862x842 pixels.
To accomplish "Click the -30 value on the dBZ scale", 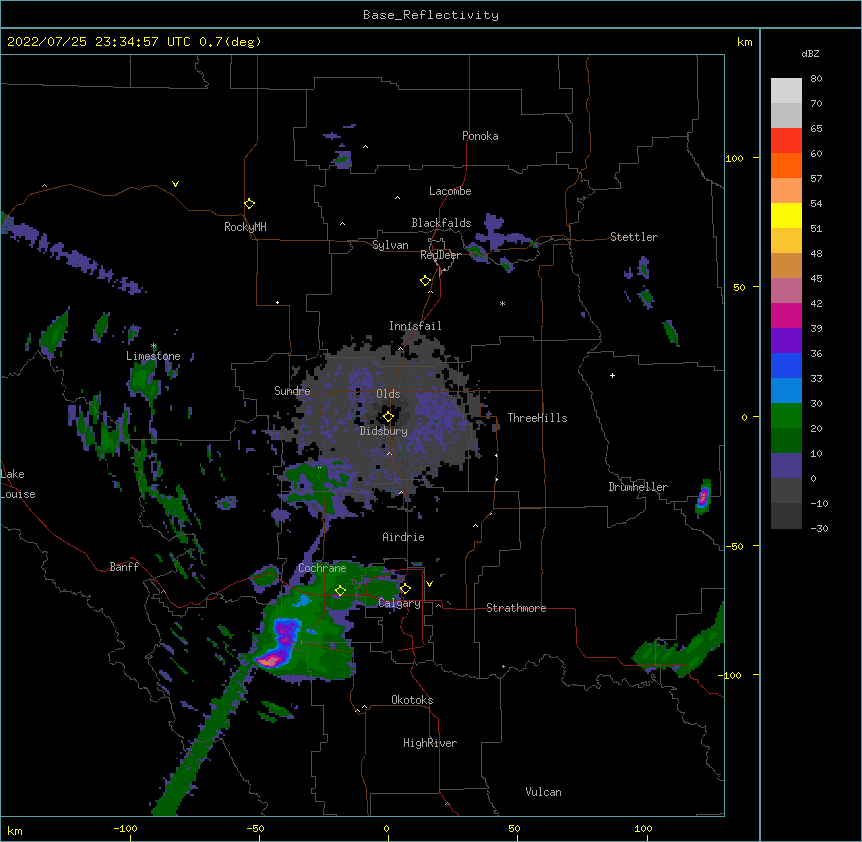I will pos(819,528).
